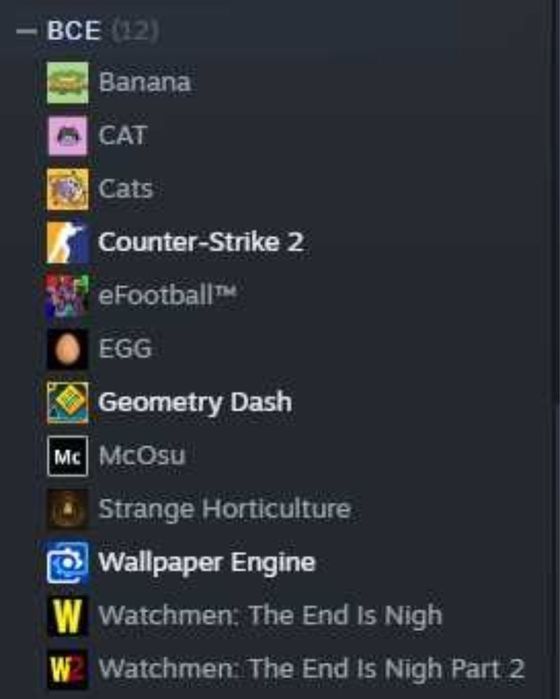Click the eFootball game icon
Viewport: 560px width, 699px height.
[x=67, y=296]
